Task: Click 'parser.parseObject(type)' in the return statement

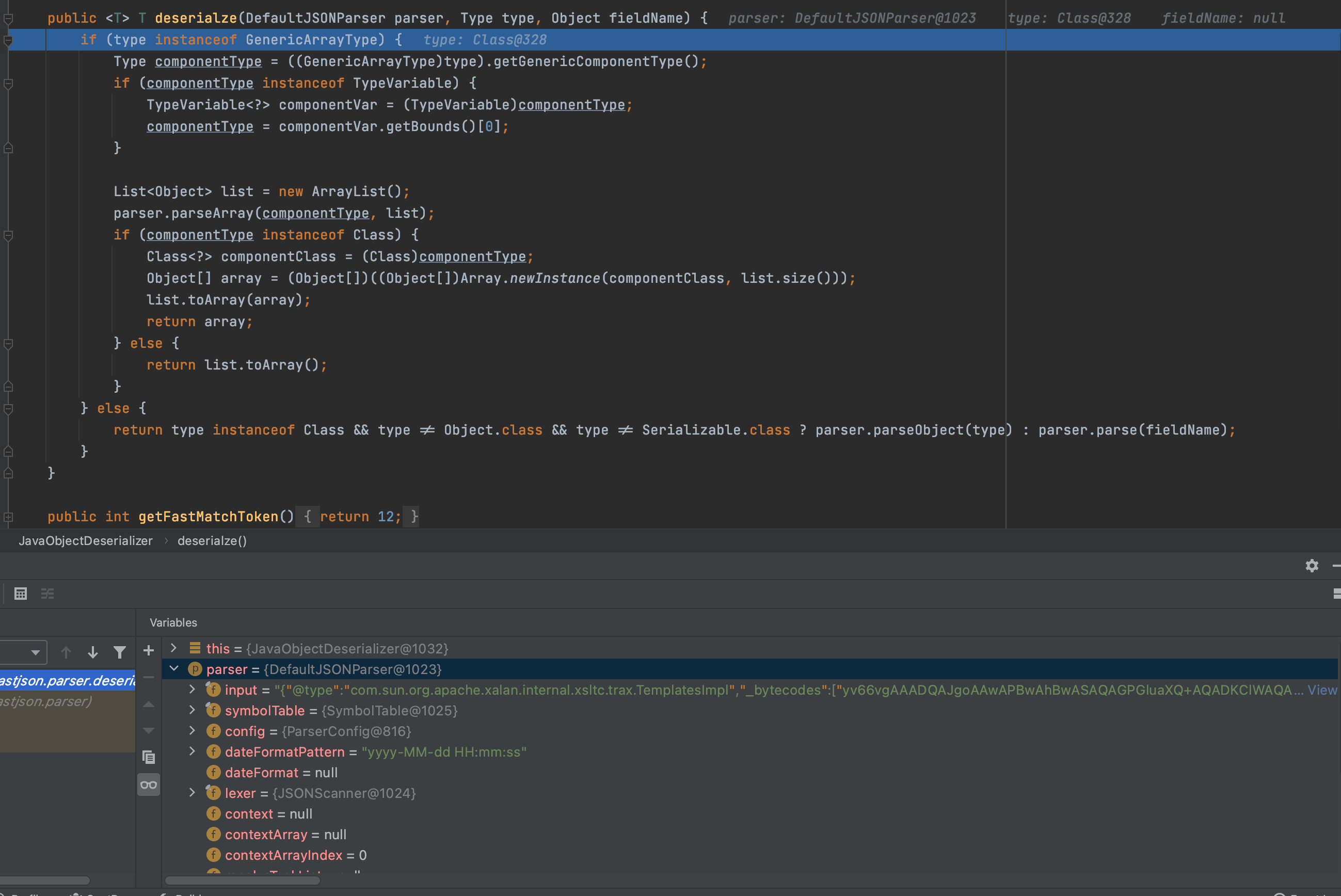Action: (914, 430)
